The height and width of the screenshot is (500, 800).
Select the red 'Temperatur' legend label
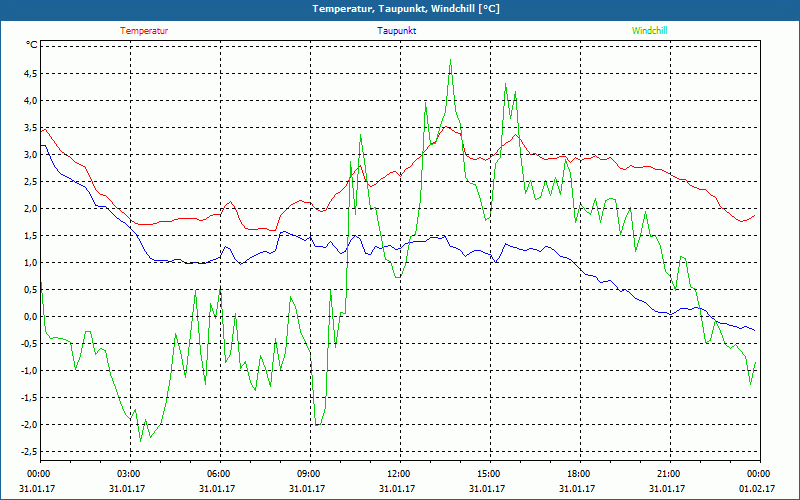pos(144,31)
